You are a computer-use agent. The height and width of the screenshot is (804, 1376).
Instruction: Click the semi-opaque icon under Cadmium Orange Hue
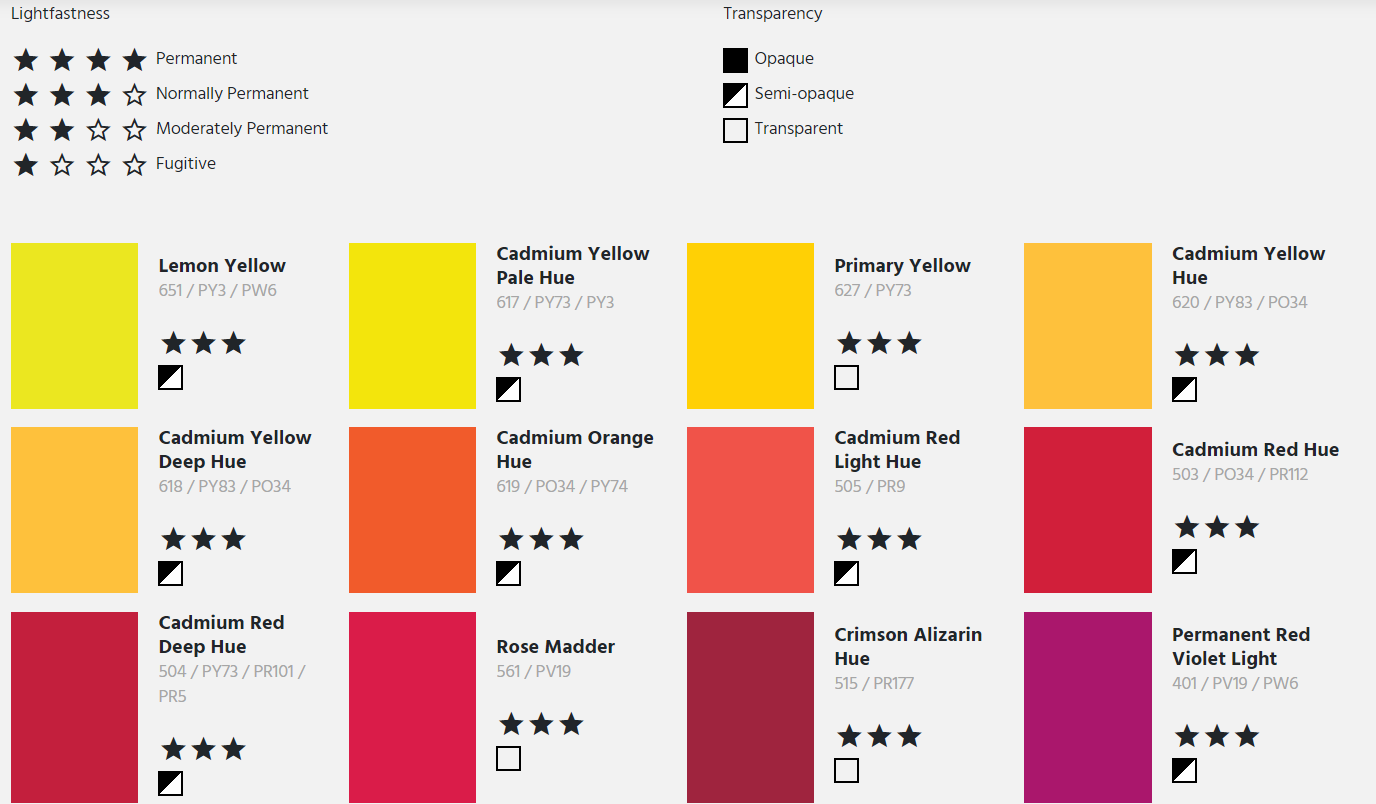[508, 573]
